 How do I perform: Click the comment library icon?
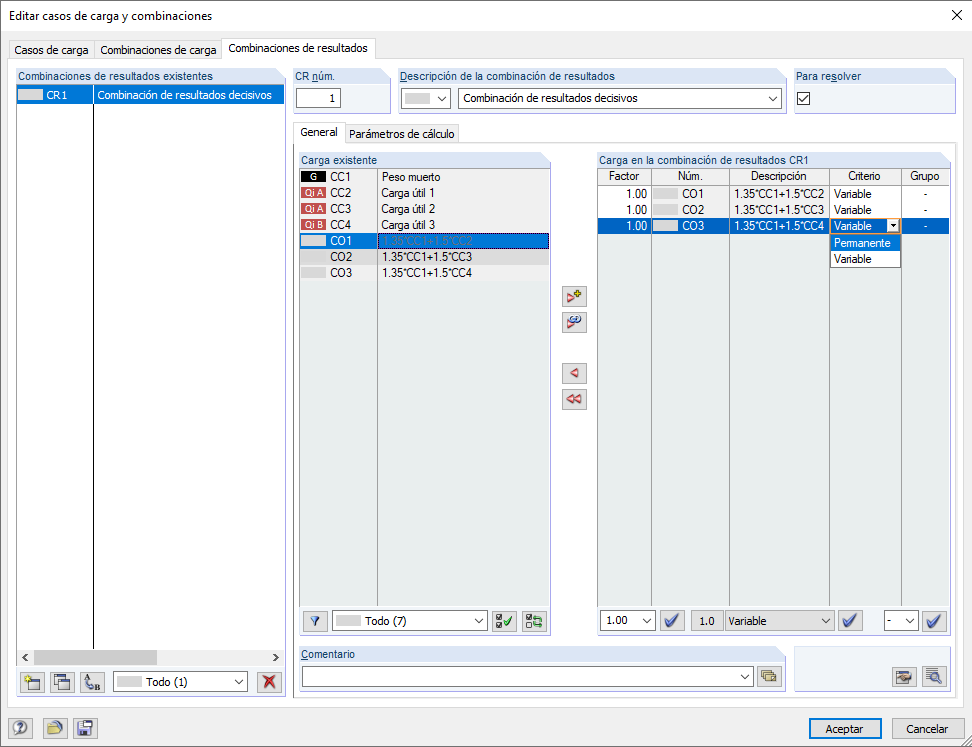[769, 676]
